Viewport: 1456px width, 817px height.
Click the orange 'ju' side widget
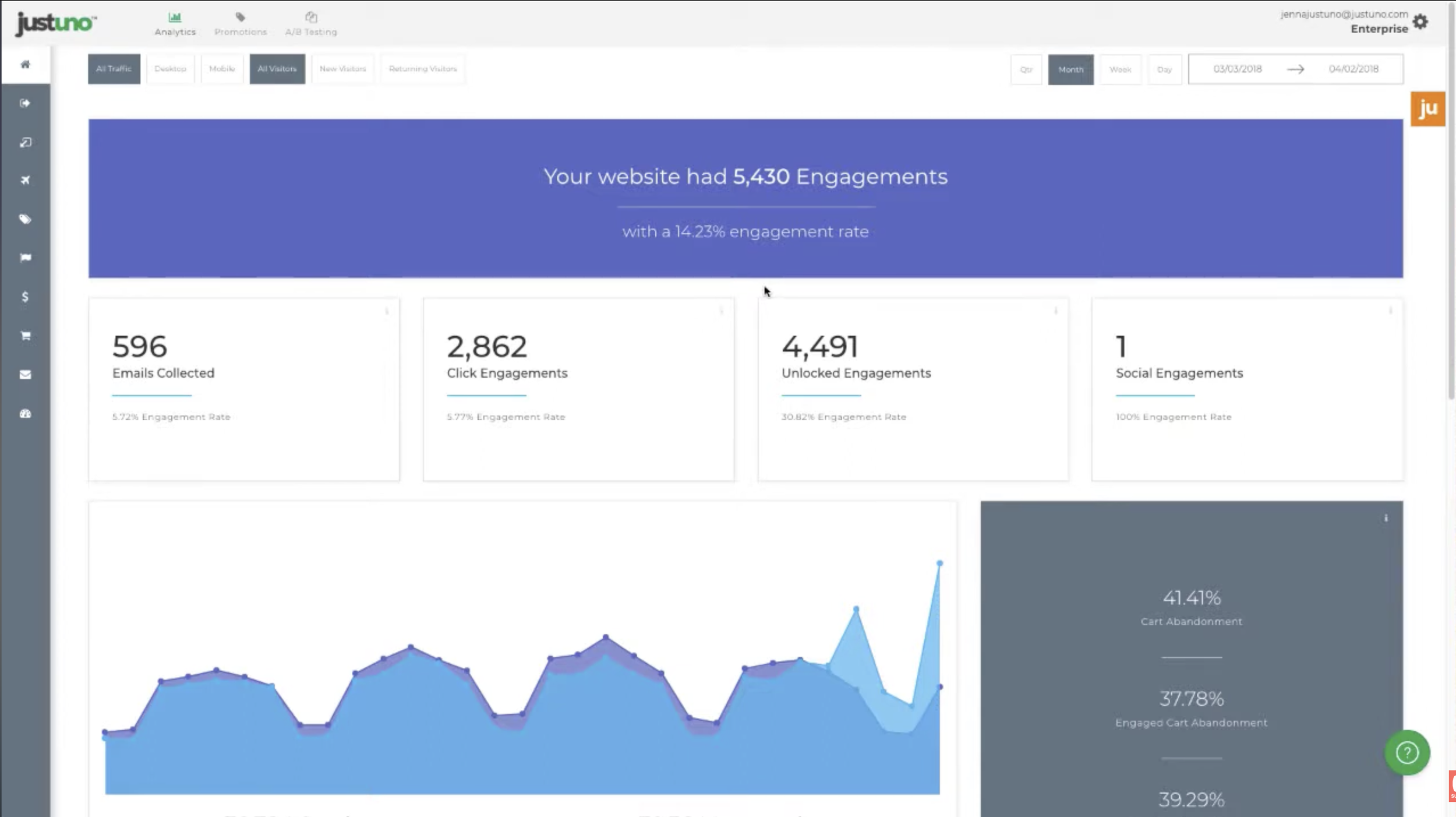pyautogui.click(x=1427, y=109)
